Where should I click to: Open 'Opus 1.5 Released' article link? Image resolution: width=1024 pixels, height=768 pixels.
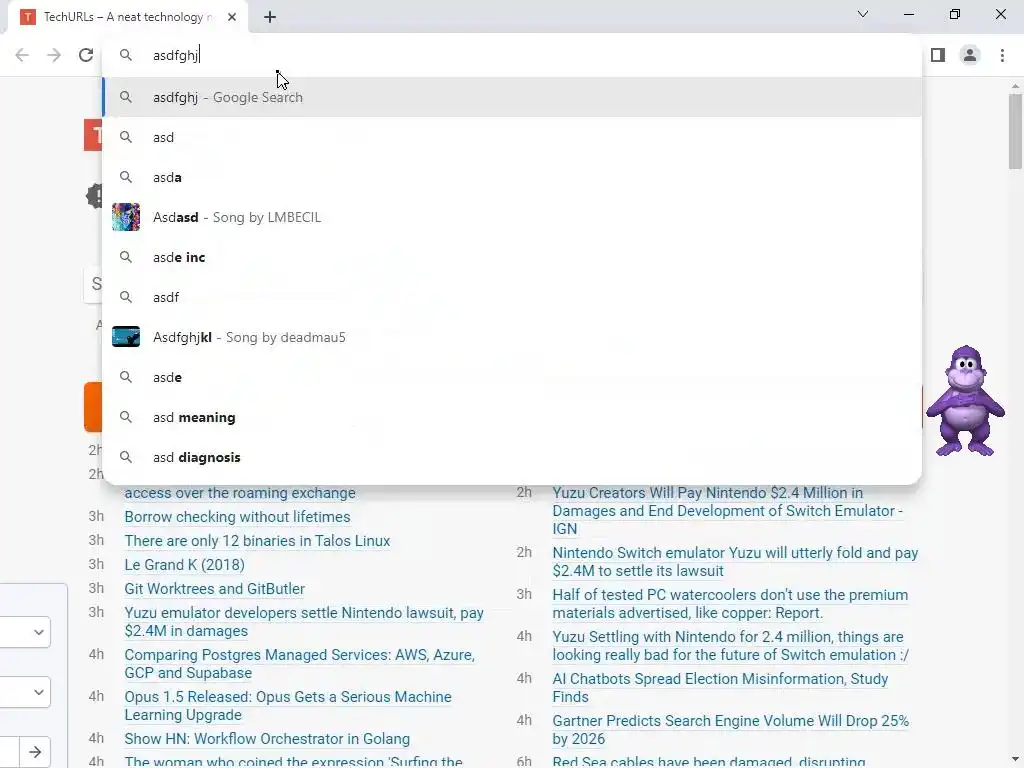pyautogui.click(x=287, y=705)
